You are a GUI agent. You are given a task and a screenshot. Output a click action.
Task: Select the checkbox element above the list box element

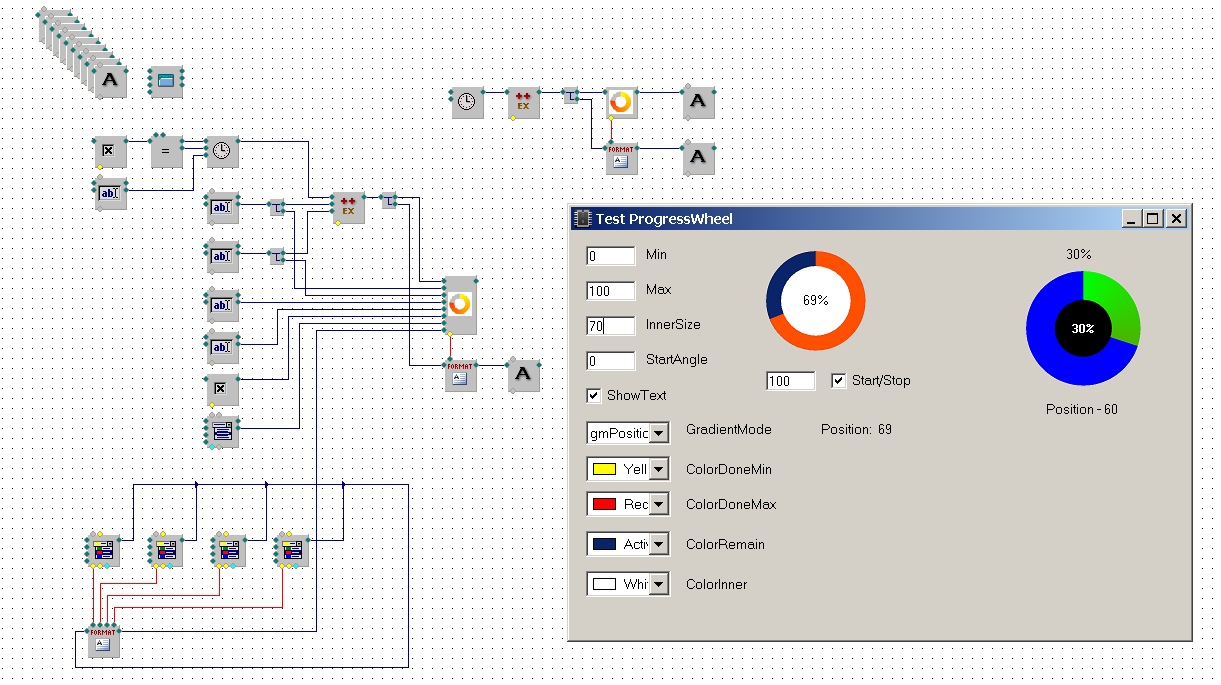[x=222, y=389]
